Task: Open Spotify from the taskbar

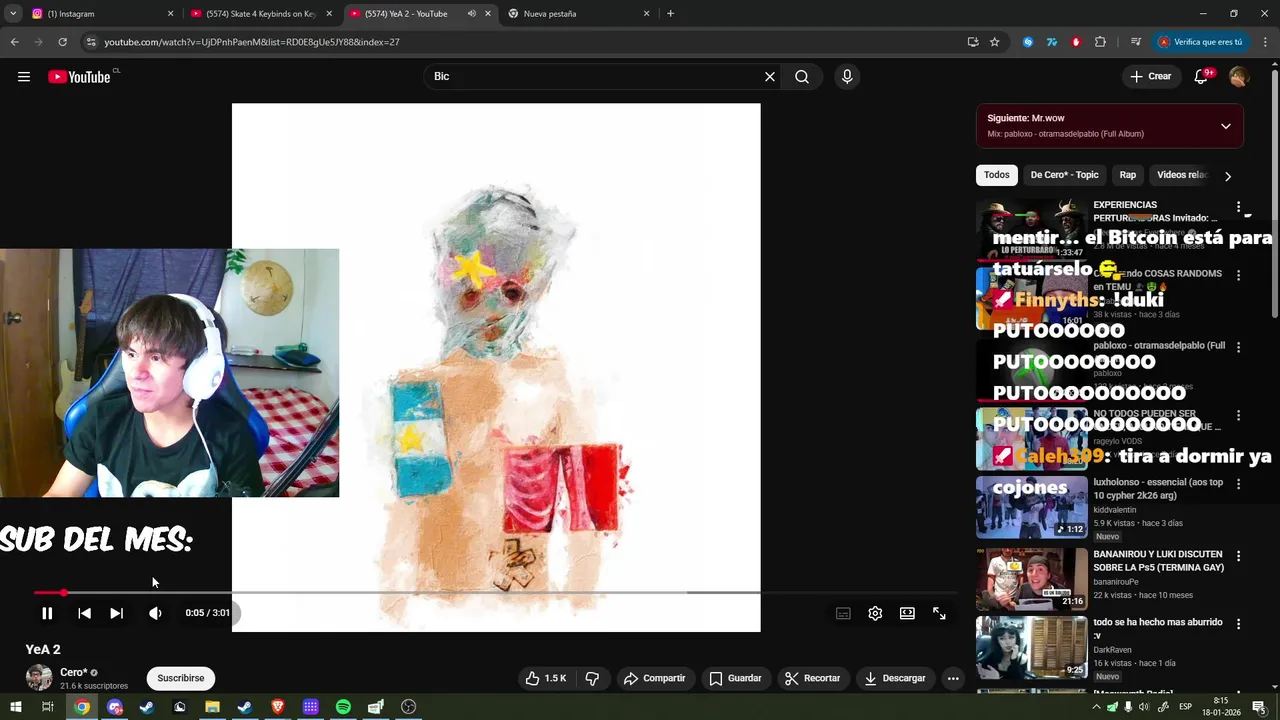Action: pyautogui.click(x=343, y=707)
